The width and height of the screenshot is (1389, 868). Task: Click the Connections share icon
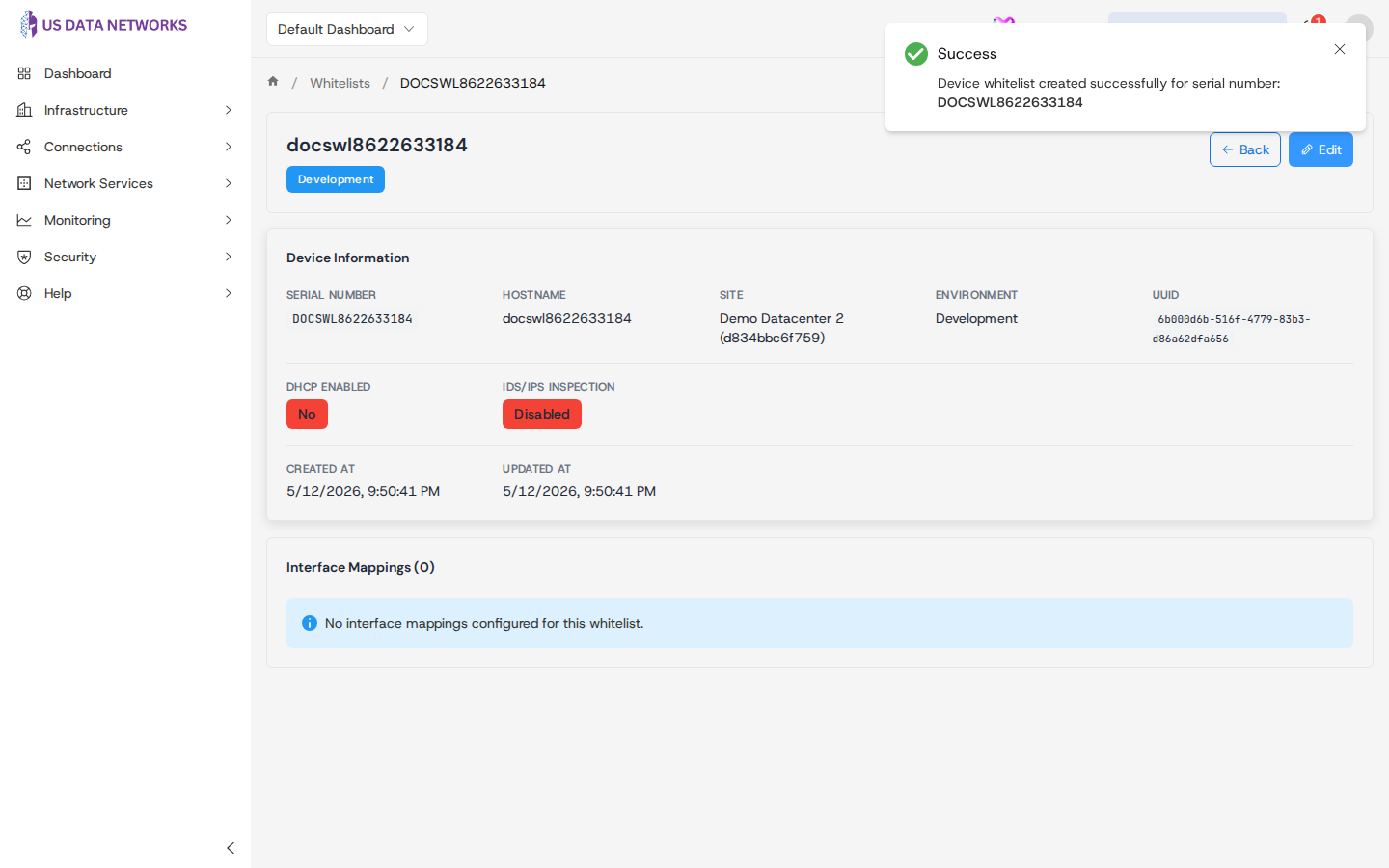24,147
